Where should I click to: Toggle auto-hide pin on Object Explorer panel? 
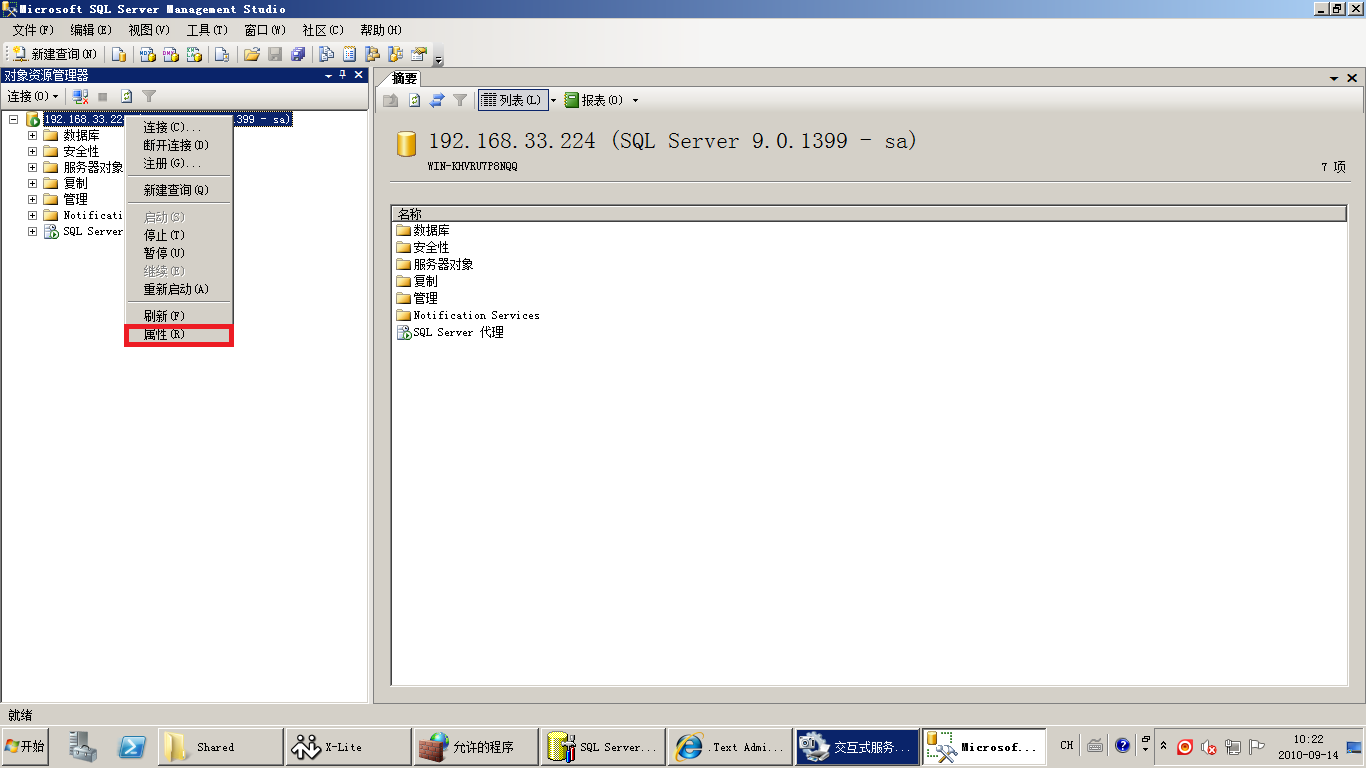(x=343, y=76)
